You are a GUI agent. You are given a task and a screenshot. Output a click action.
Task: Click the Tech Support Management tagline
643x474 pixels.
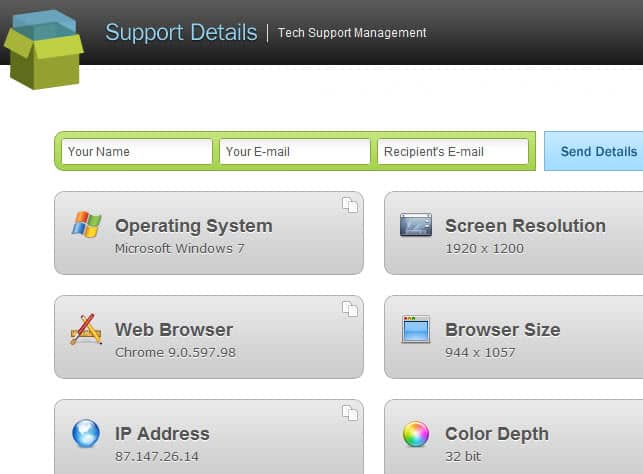click(352, 33)
